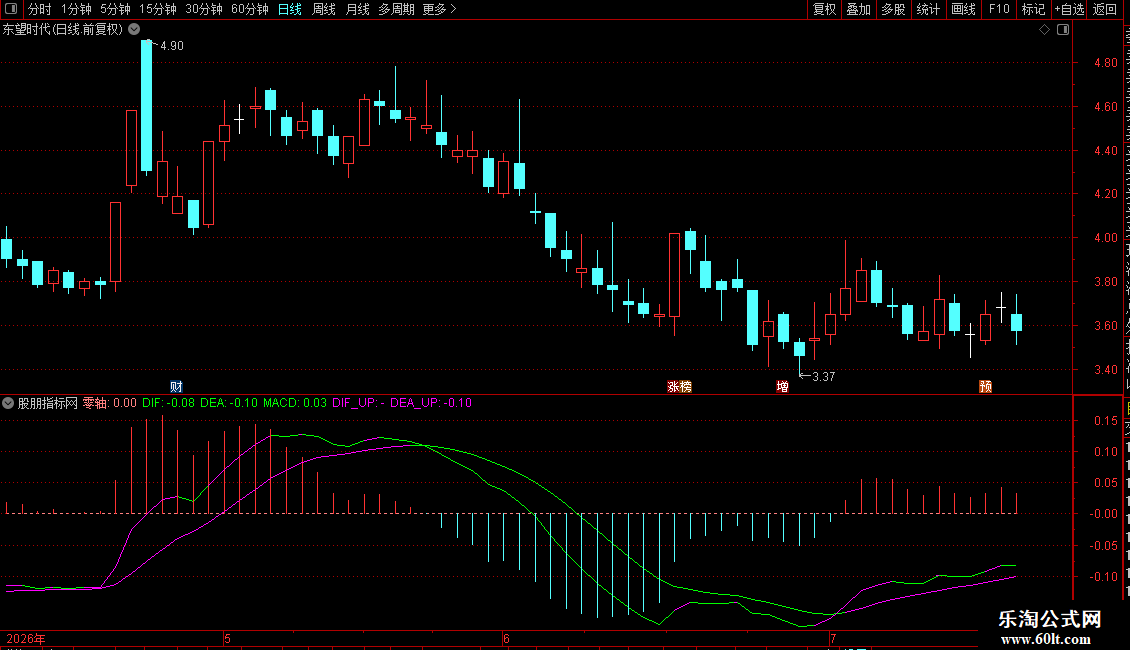This screenshot has width=1130, height=650.
Task: Click month 7 on the time axis
Action: 833,639
